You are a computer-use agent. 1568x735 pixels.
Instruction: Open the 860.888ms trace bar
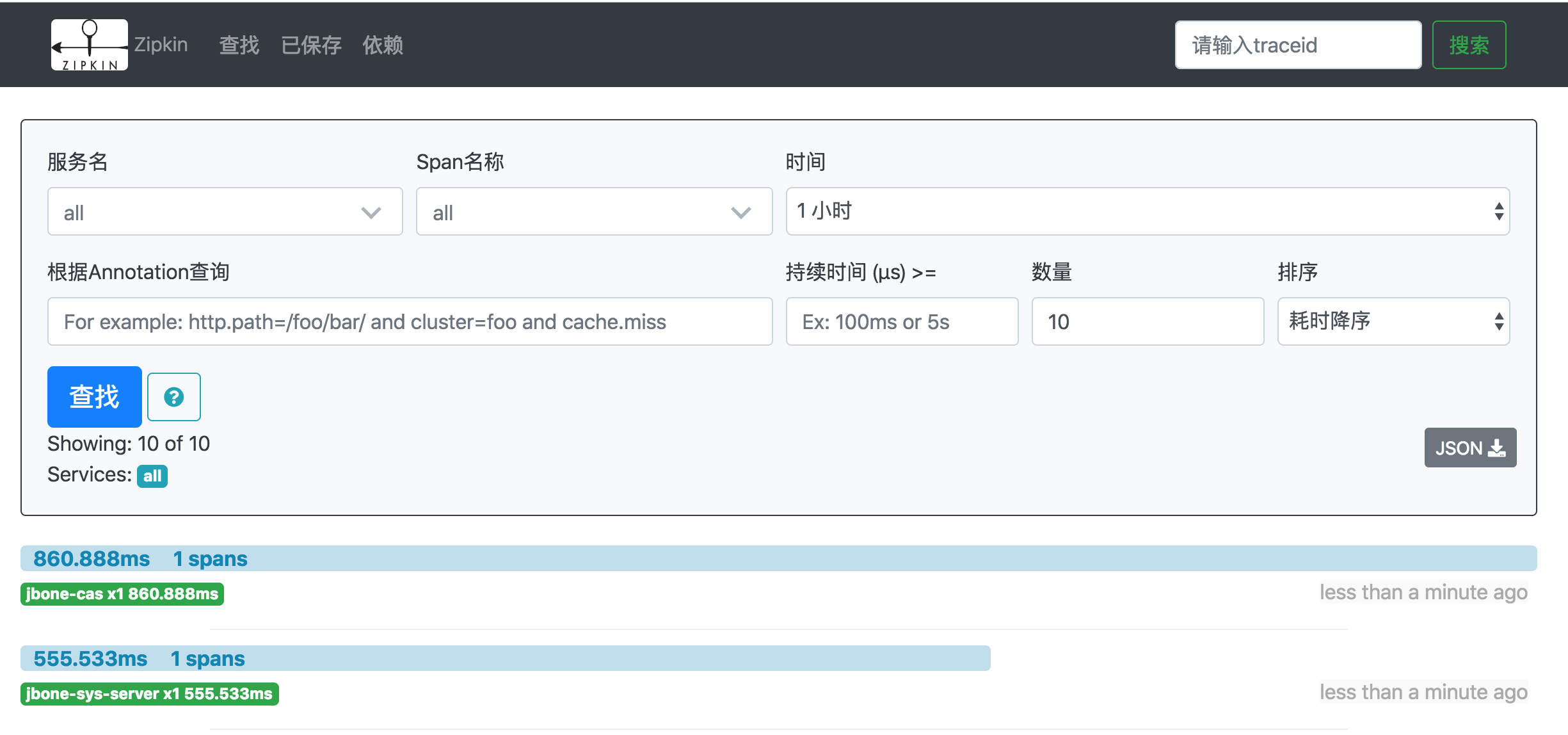778,558
